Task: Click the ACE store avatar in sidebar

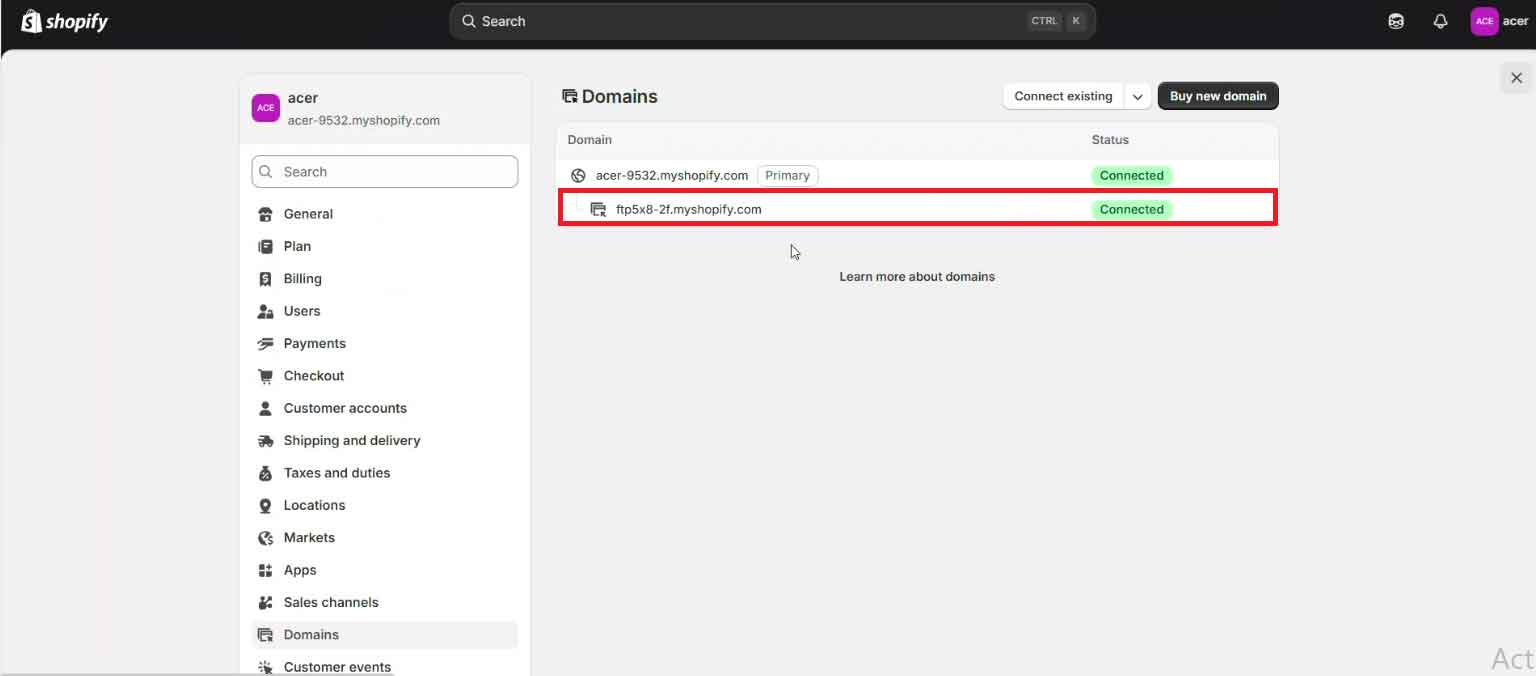Action: coord(265,108)
